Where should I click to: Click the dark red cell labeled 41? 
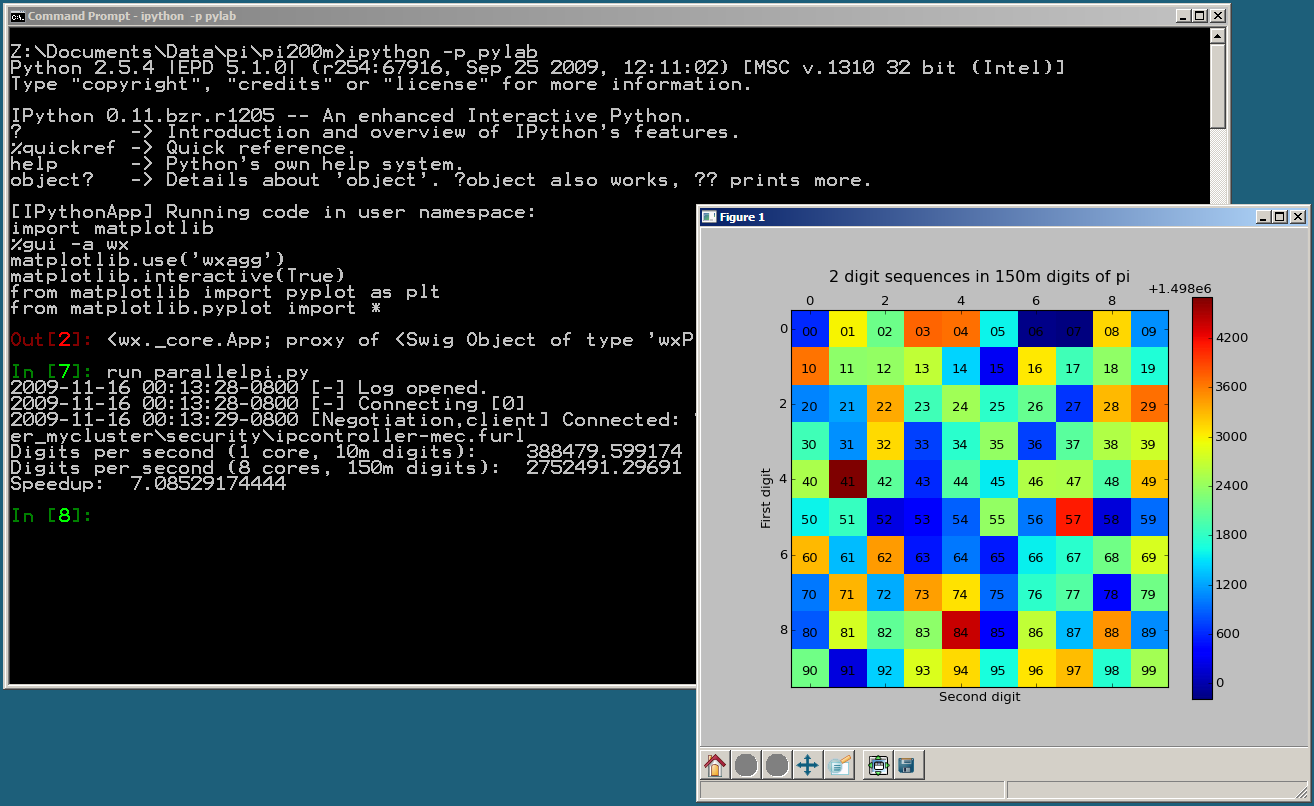[x=847, y=480]
